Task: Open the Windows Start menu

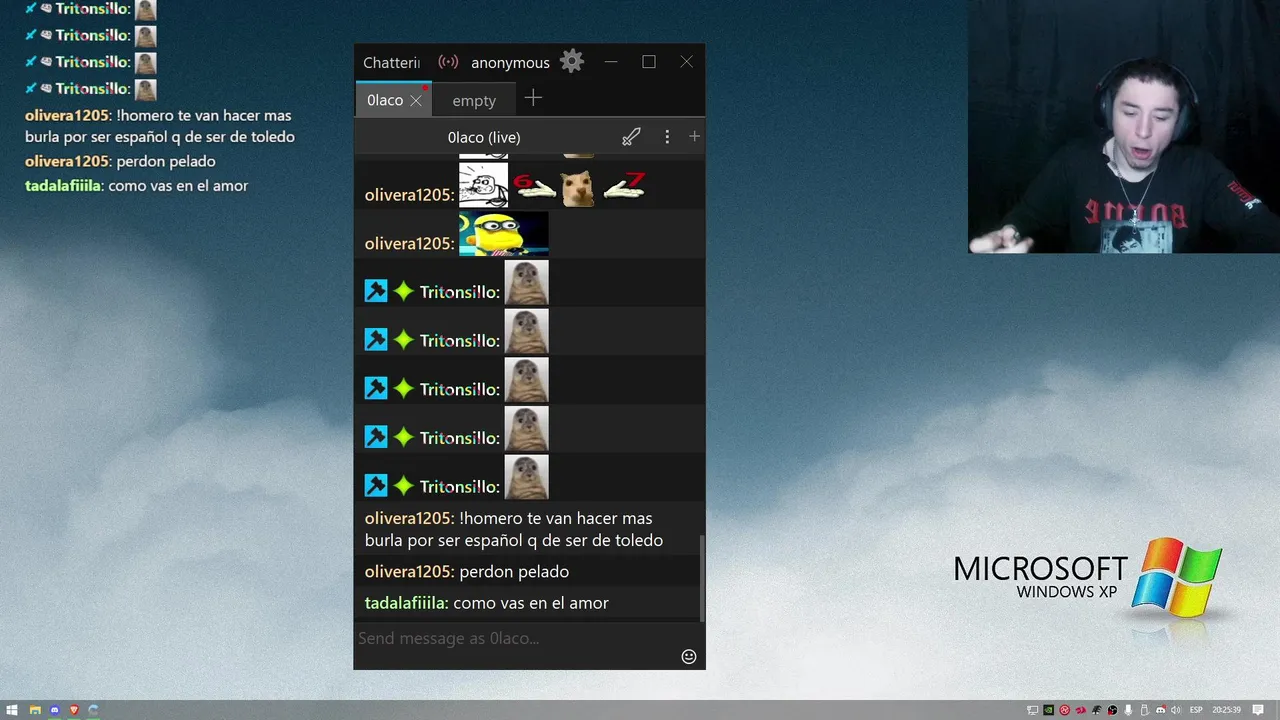Action: pos(12,710)
